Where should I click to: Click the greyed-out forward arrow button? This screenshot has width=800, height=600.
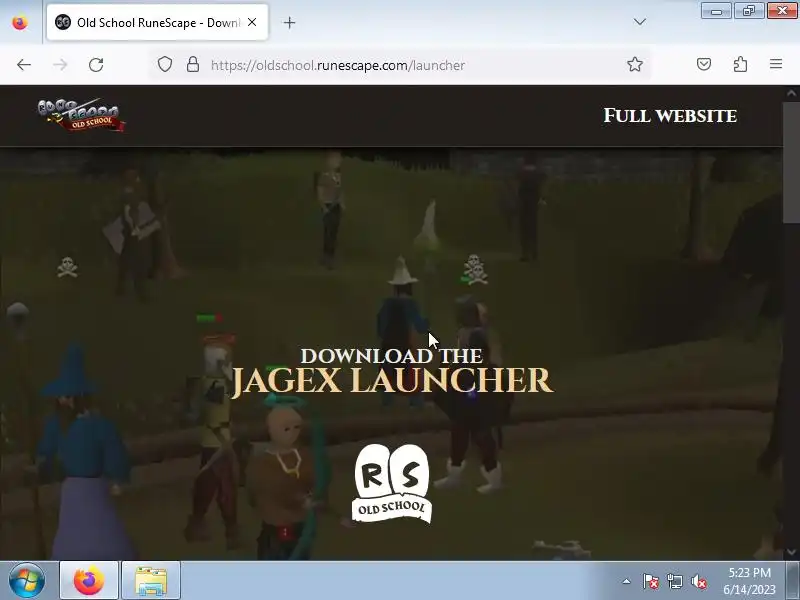pos(60,65)
